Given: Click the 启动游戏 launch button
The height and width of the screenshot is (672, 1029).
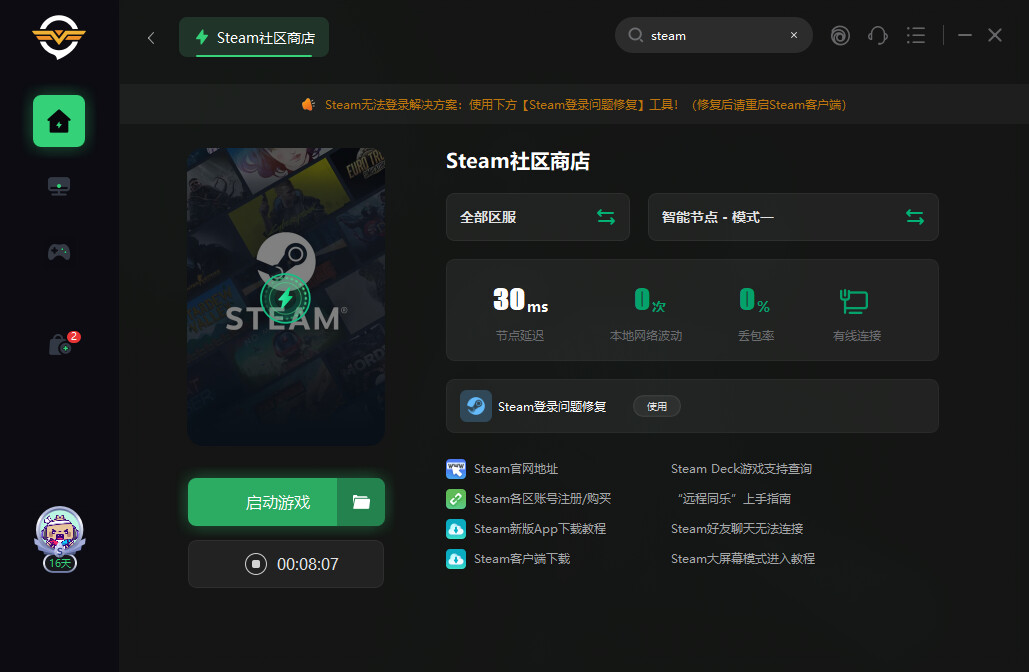Looking at the screenshot, I should (x=262, y=502).
